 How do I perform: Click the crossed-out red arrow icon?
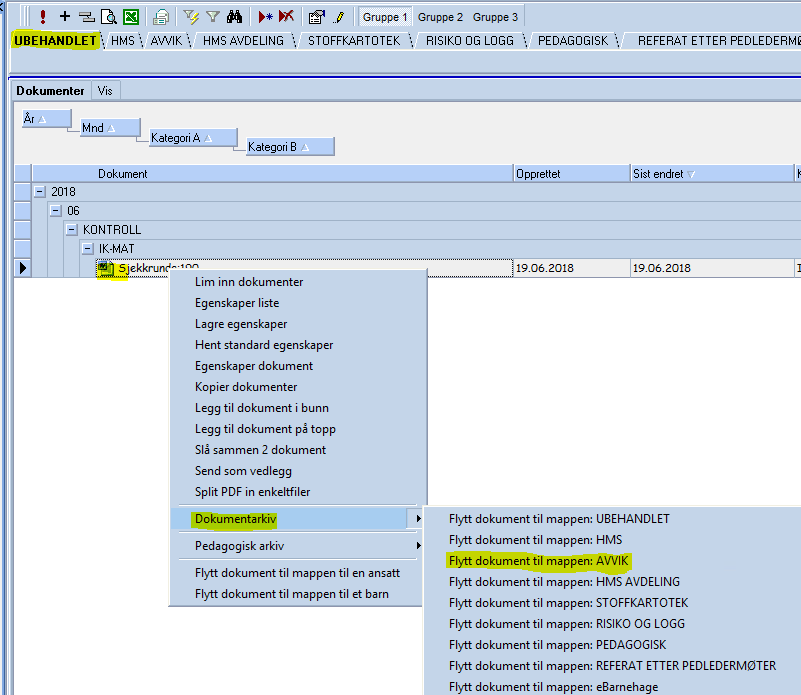[x=287, y=17]
